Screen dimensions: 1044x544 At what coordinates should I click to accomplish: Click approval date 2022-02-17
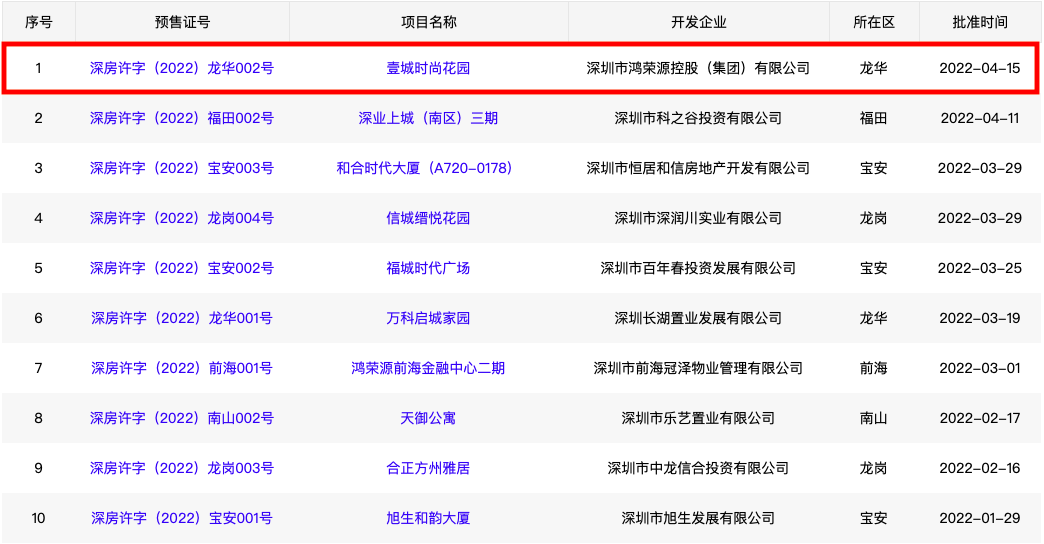(979, 417)
